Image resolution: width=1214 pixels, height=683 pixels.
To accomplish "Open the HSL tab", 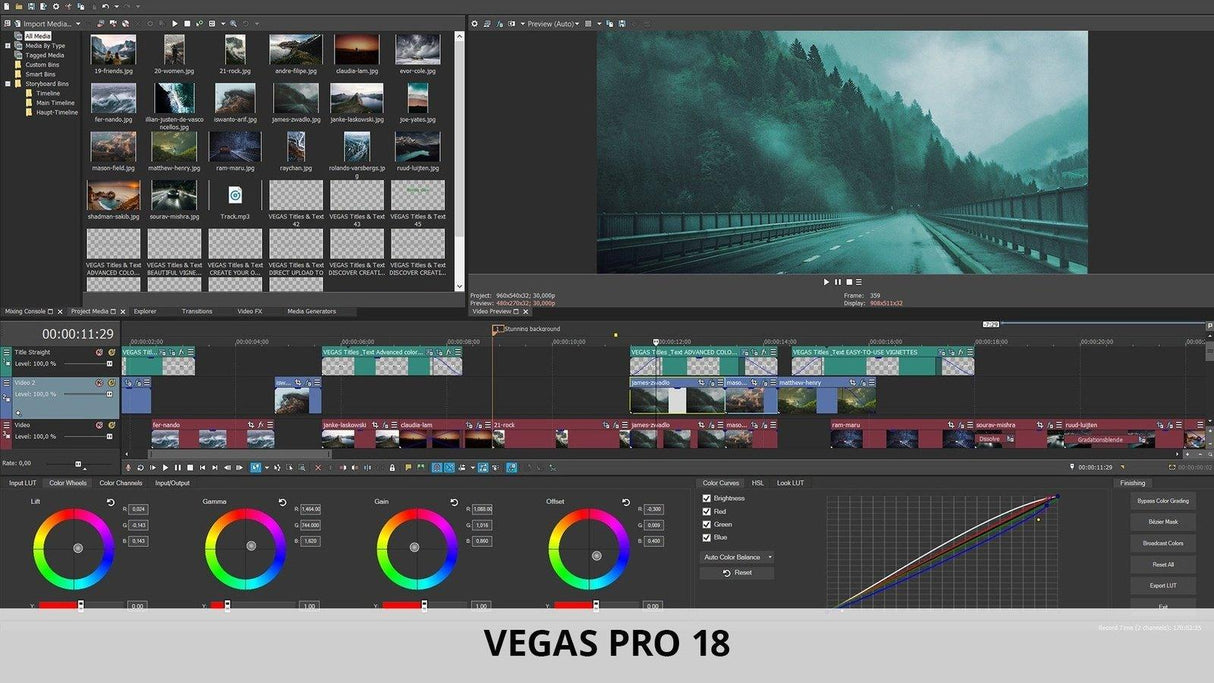I will click(758, 483).
